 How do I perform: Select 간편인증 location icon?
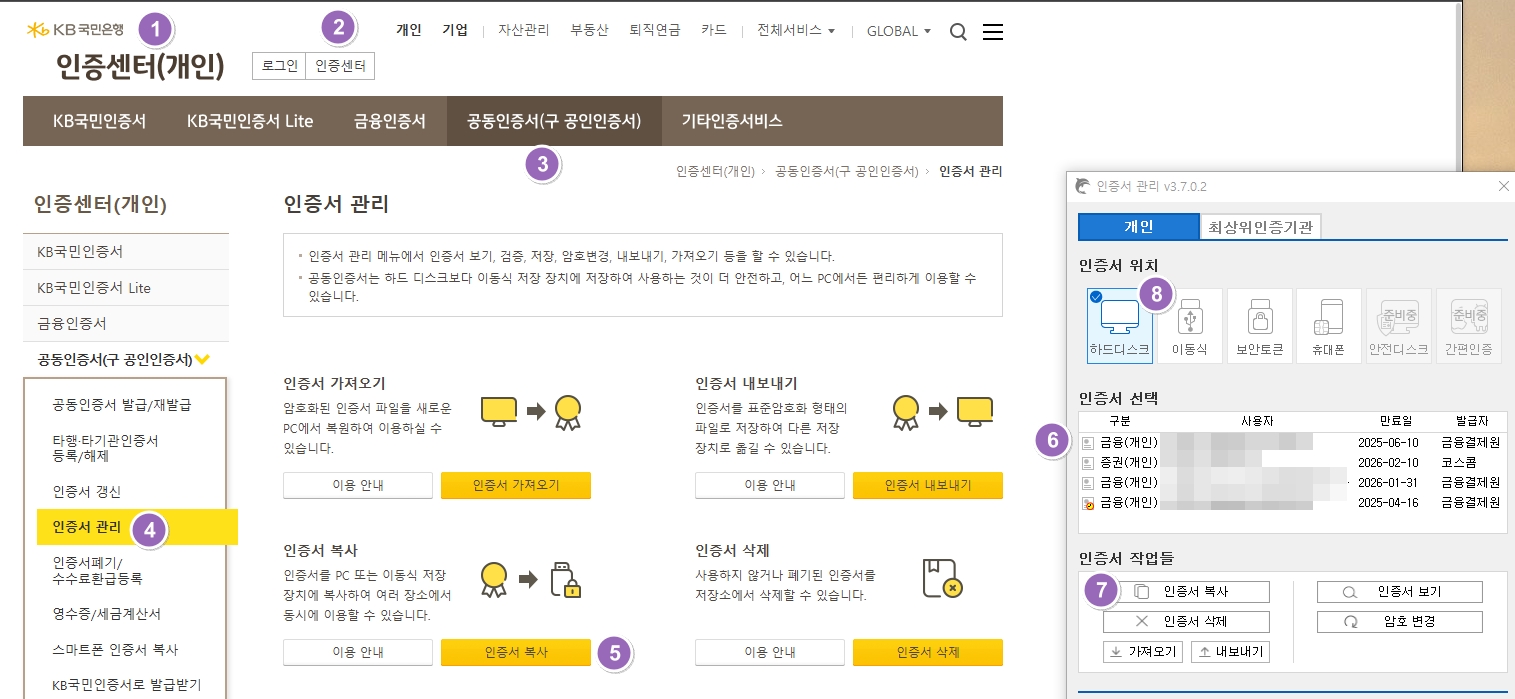point(1469,326)
